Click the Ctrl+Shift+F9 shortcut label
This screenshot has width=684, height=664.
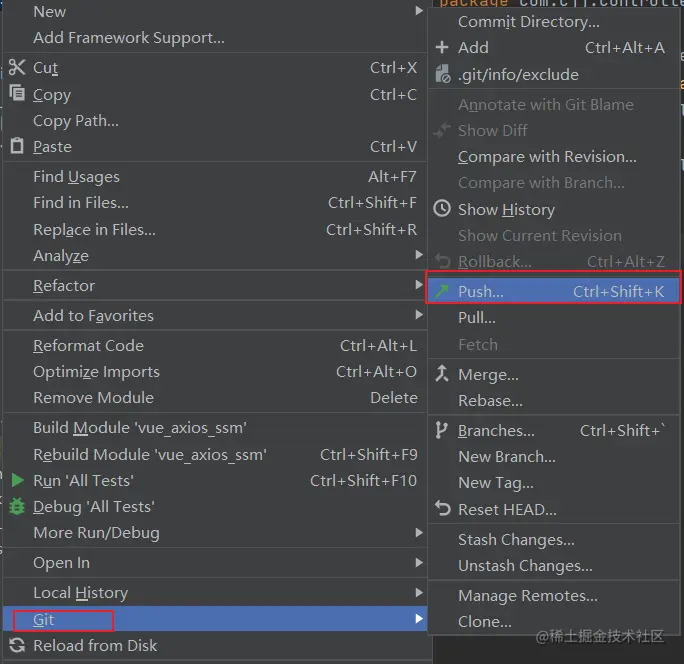click(x=369, y=455)
